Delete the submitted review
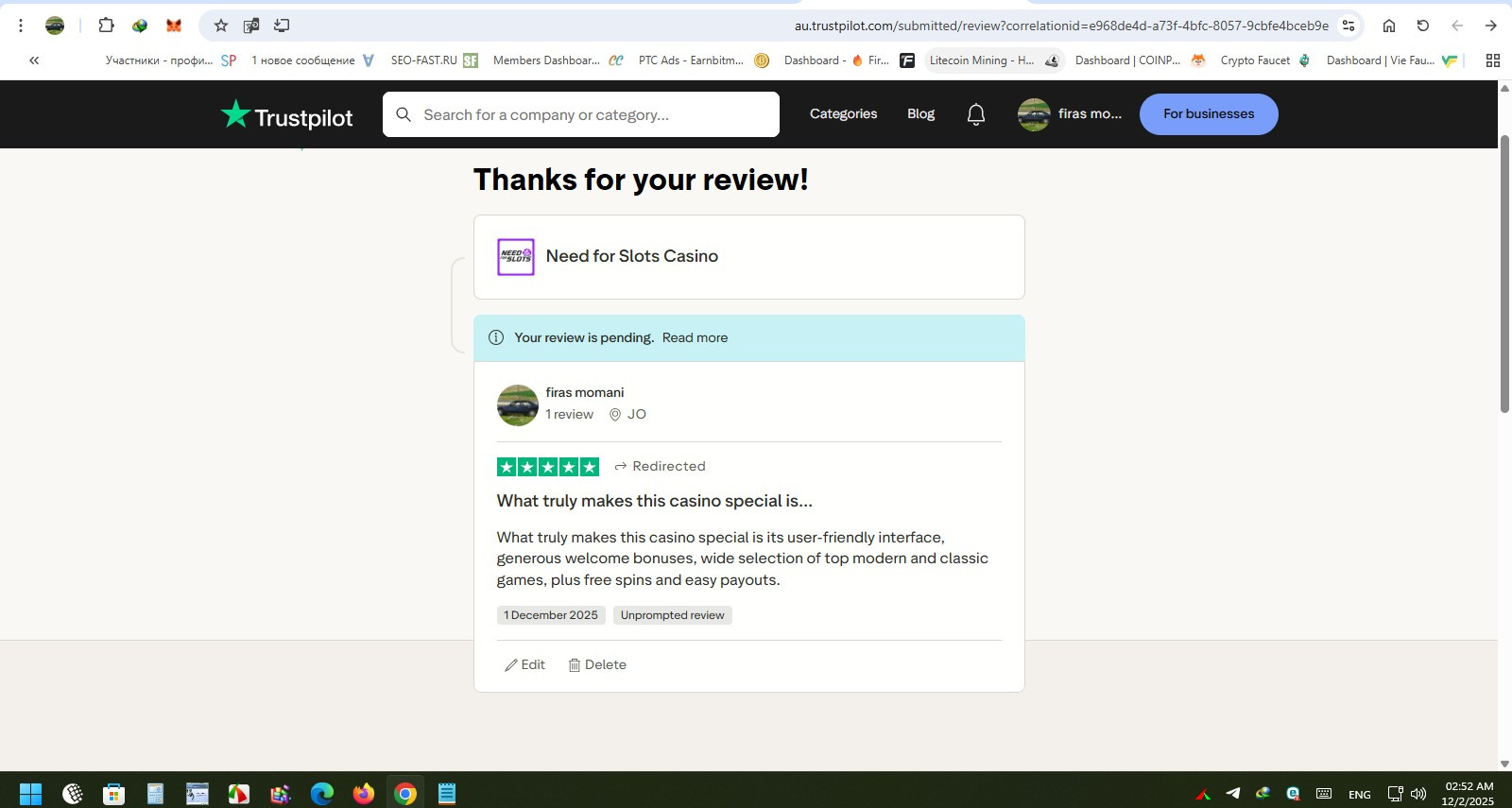Image resolution: width=1512 pixels, height=808 pixels. tap(597, 664)
